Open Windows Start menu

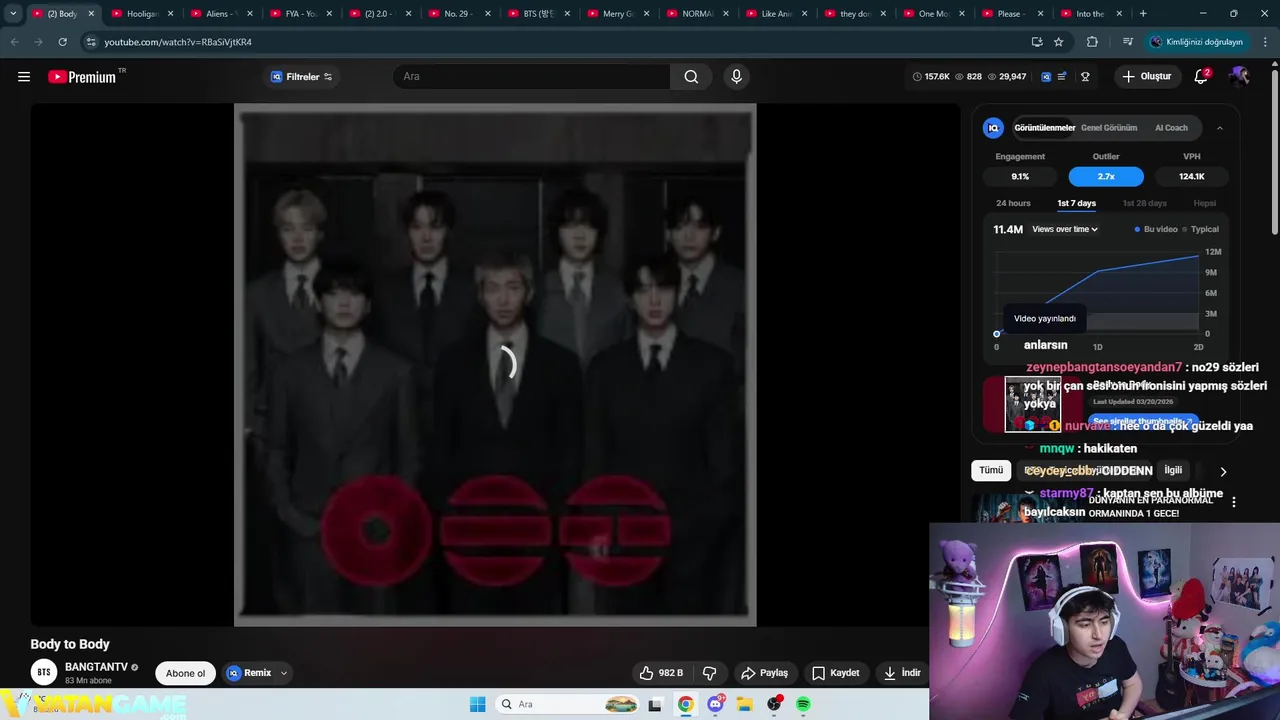(478, 704)
